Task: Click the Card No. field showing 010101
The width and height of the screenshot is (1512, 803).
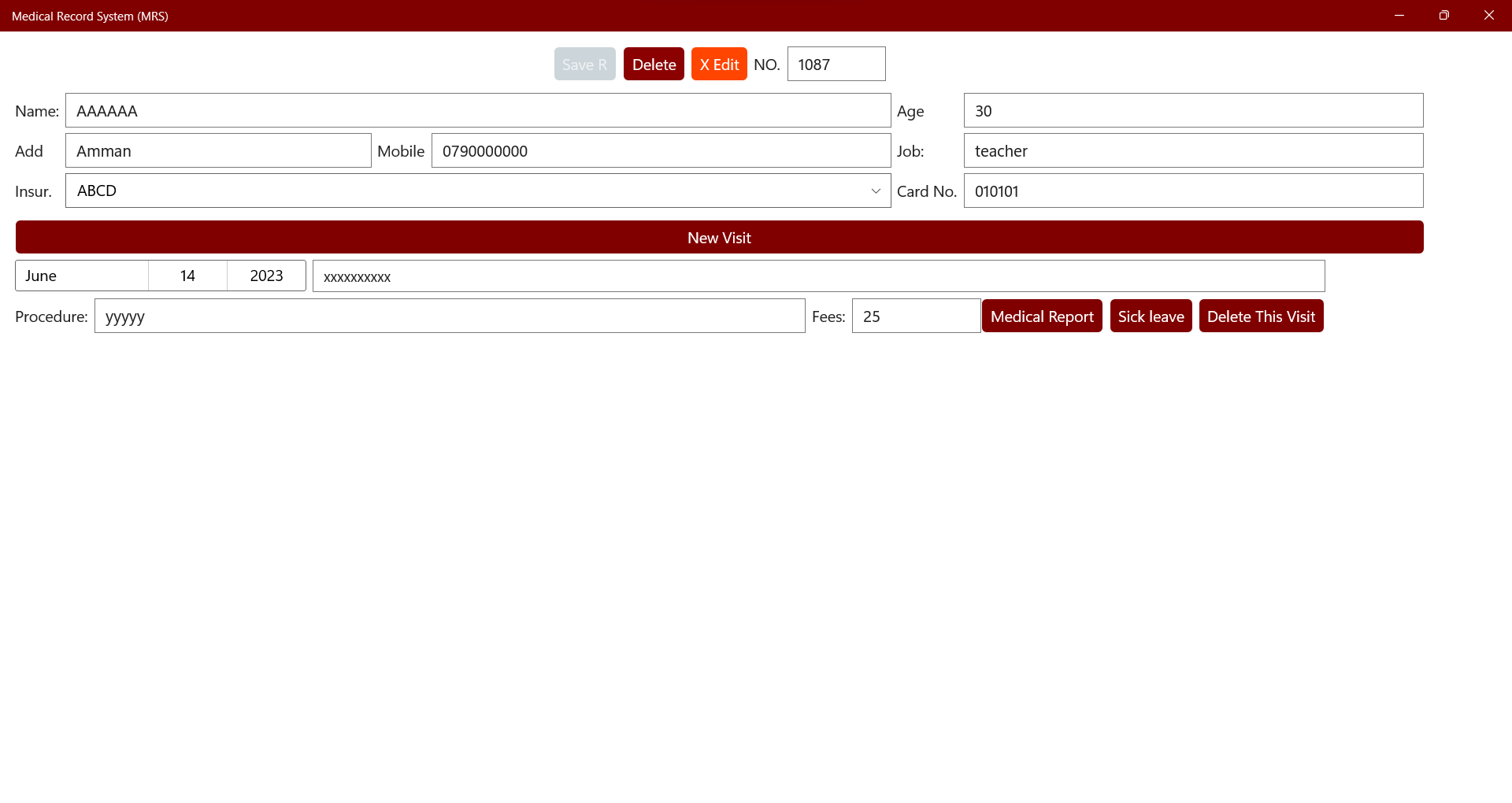Action: 1193,191
